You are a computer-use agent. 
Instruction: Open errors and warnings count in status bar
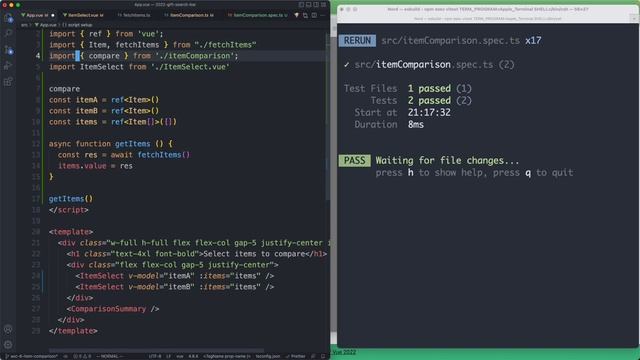[x=82, y=356]
